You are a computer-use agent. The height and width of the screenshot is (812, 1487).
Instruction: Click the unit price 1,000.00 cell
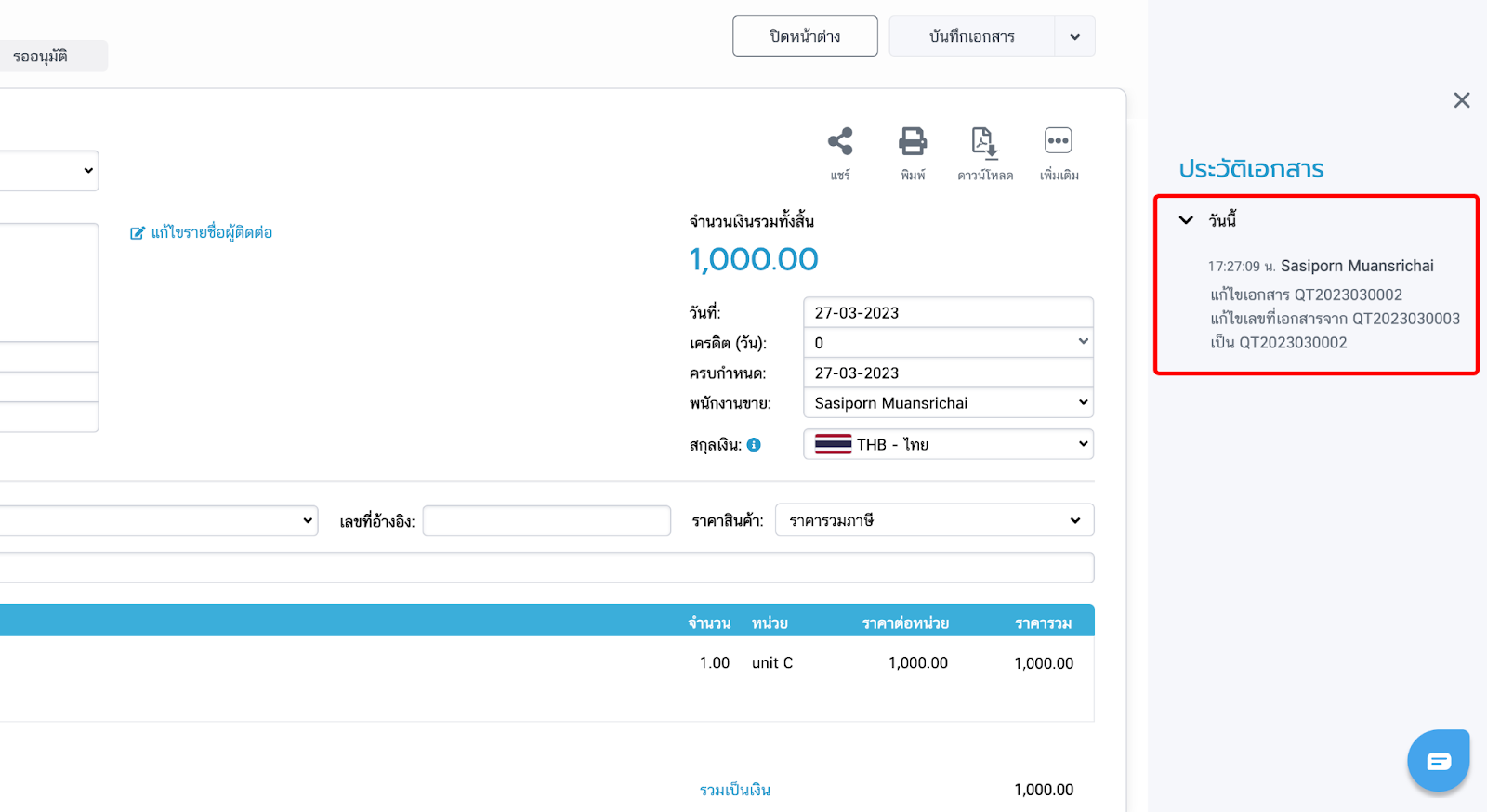tap(917, 663)
